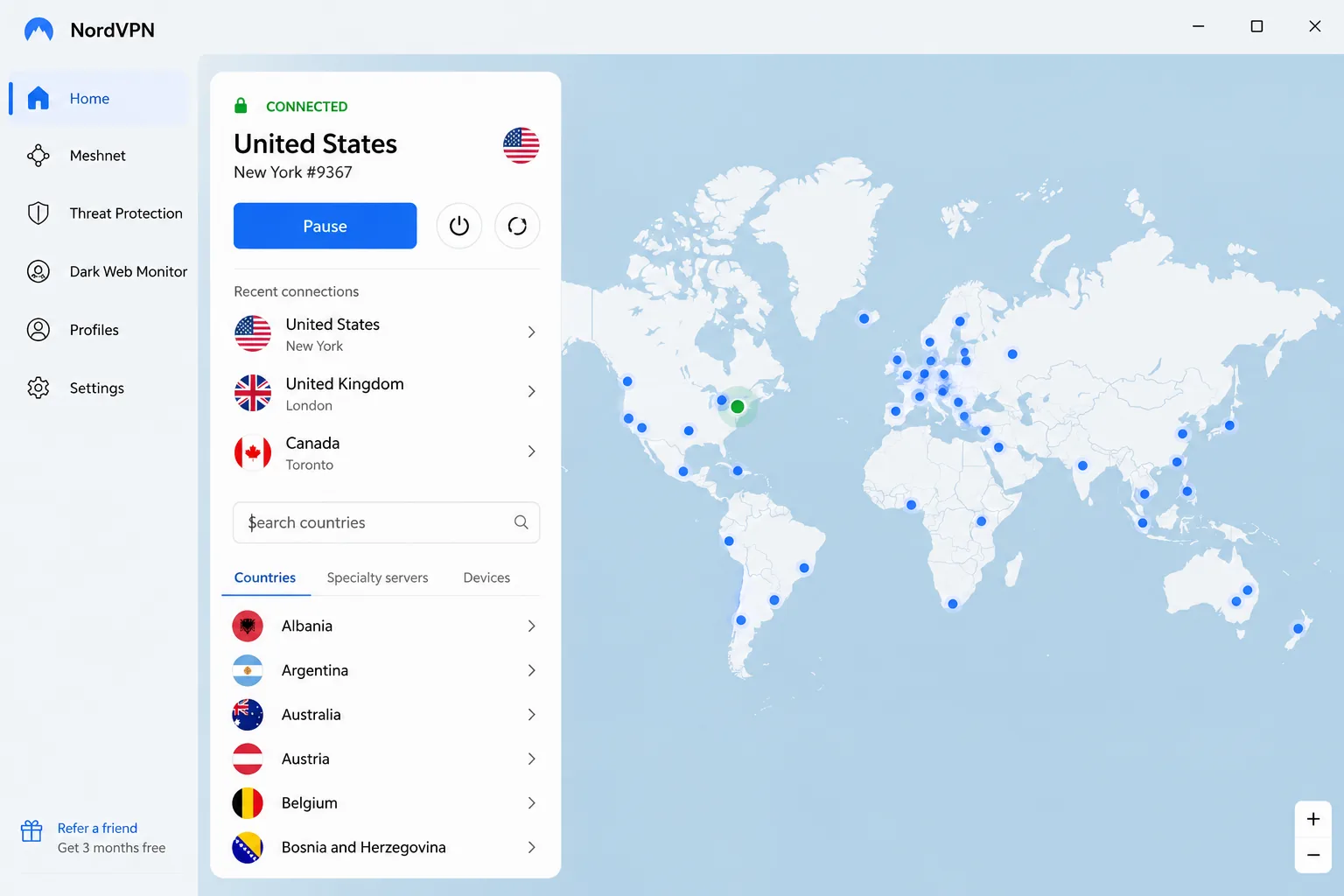The image size is (1344, 896).
Task: Click the Threat Protection shield icon
Action: [38, 213]
